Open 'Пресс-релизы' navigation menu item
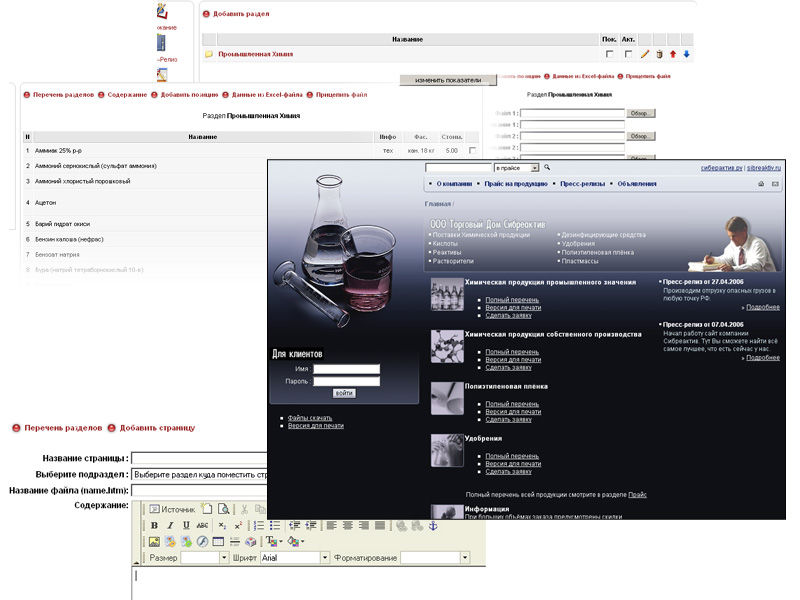This screenshot has height=600, width=800. click(581, 184)
